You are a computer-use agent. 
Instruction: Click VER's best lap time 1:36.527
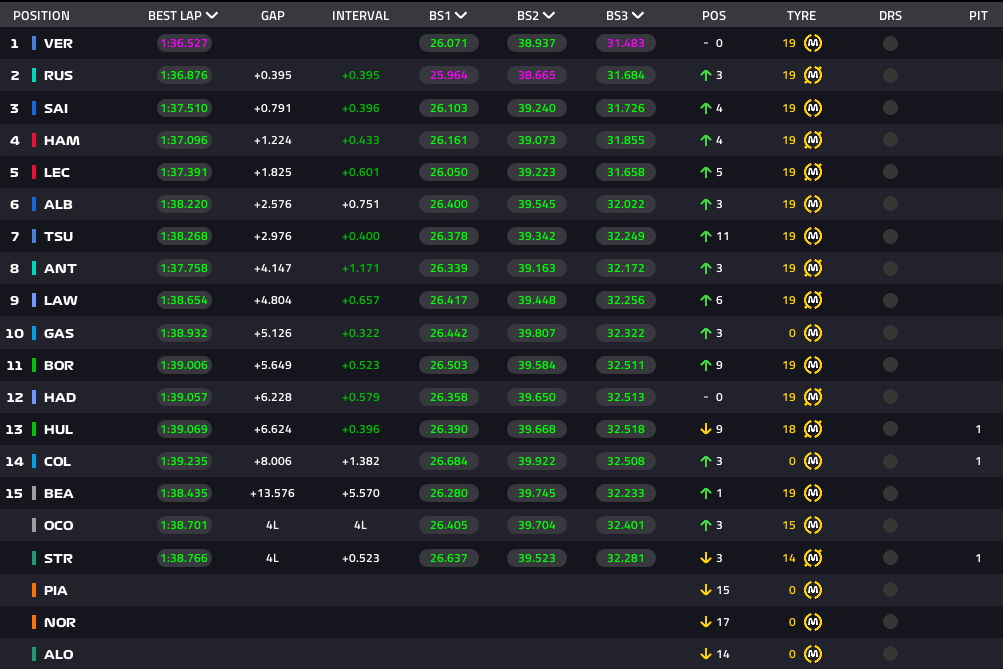(183, 43)
